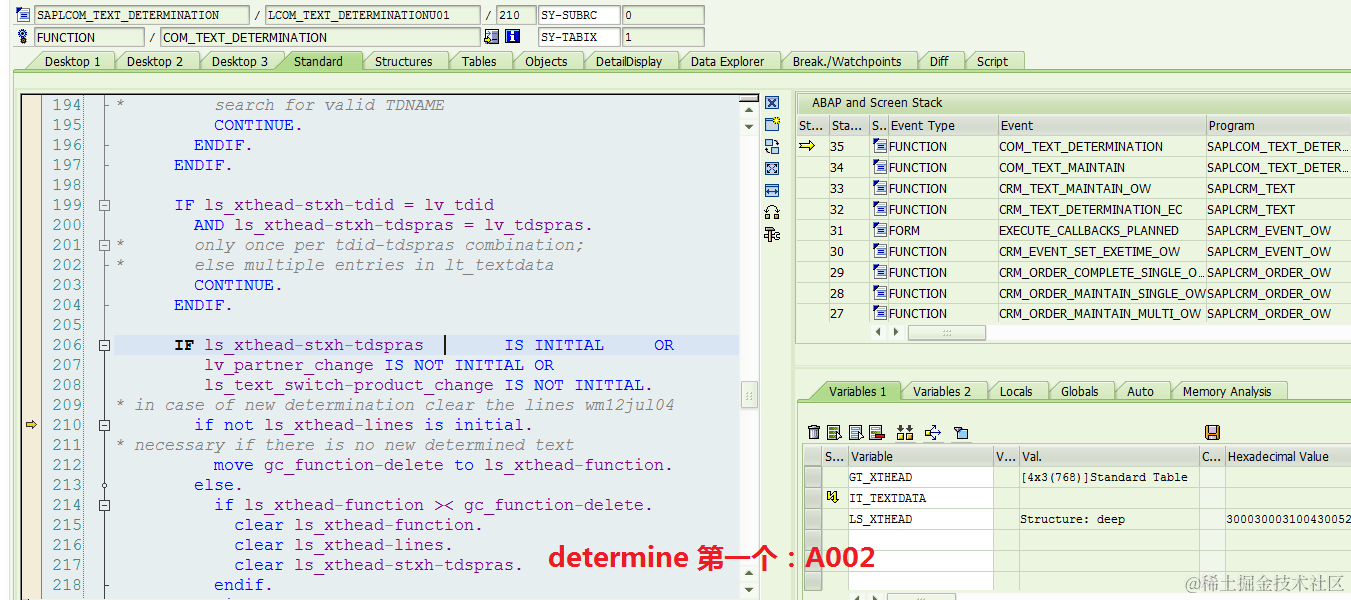The width and height of the screenshot is (1351, 600).
Task: Click the blue box icon in the variables toolbar
Action: tap(961, 432)
